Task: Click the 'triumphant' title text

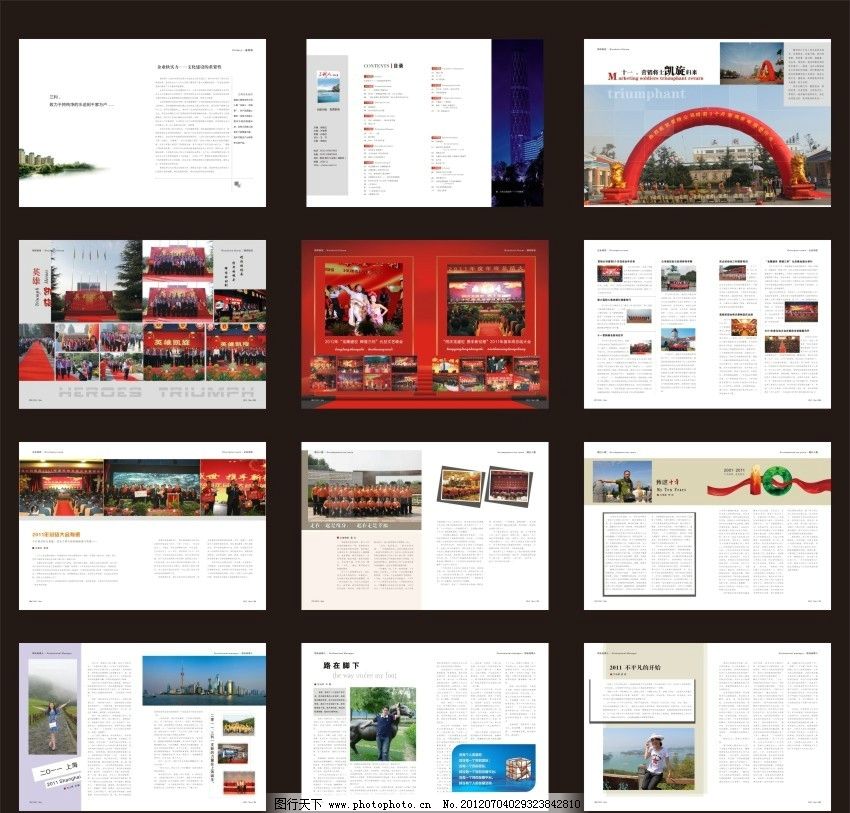Action: (649, 93)
